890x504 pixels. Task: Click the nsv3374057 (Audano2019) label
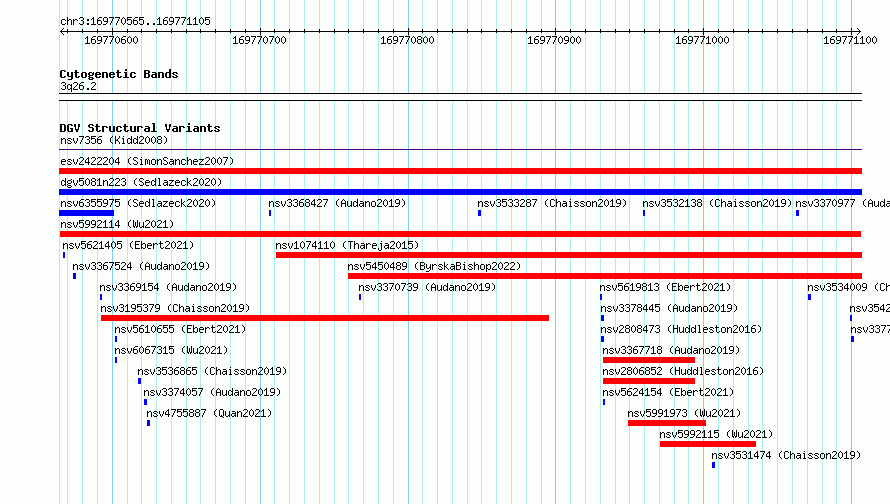[x=212, y=392]
